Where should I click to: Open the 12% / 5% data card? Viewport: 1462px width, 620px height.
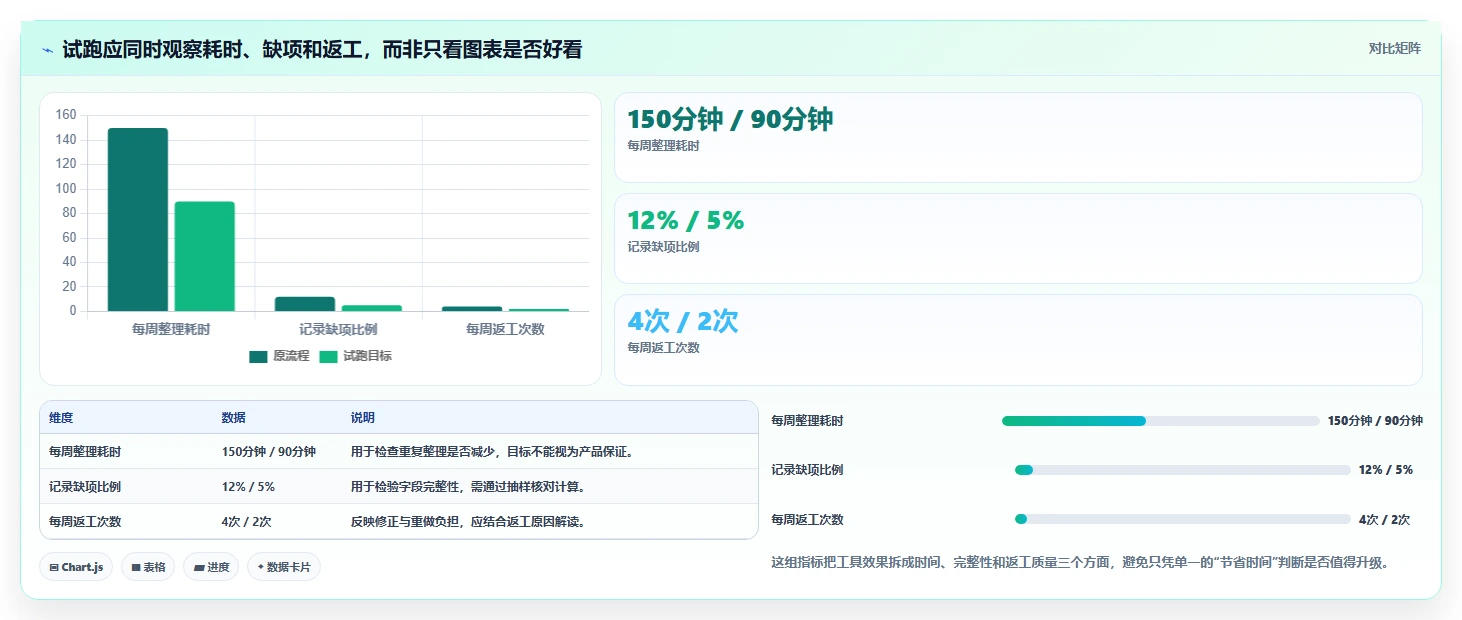coord(1018,239)
